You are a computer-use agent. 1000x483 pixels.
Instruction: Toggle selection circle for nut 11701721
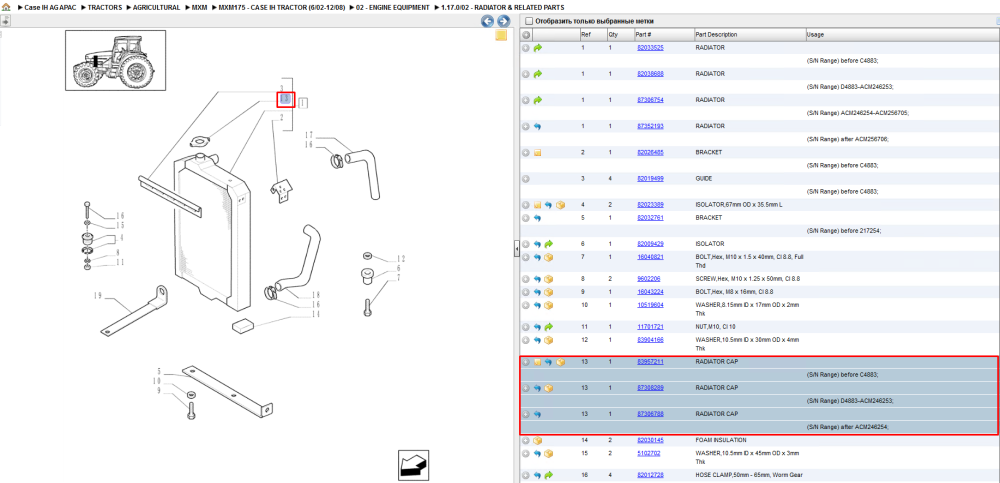pos(526,327)
